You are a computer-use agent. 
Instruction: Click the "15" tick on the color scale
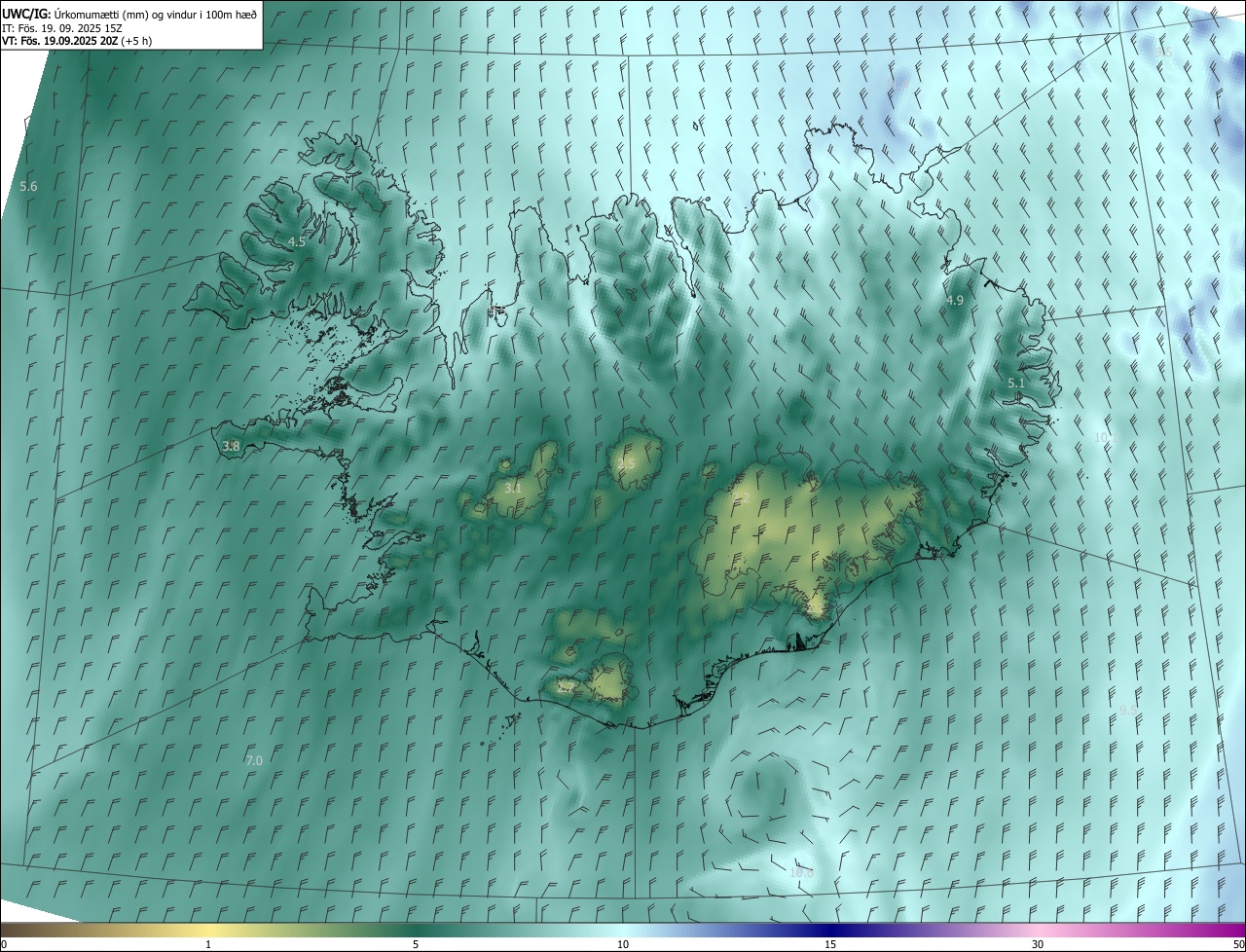coord(830,944)
